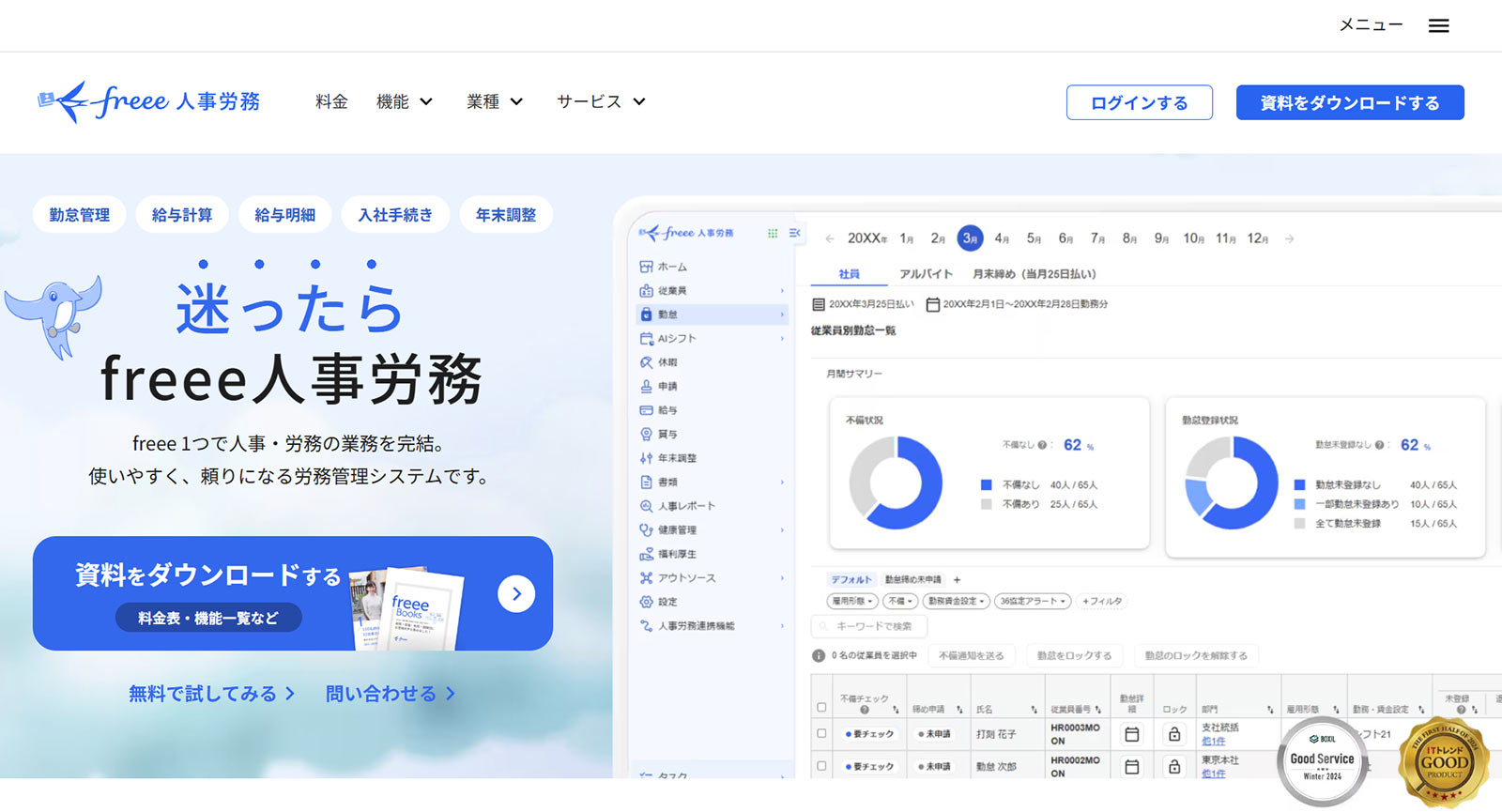Viewport: 1502px width, 812px height.
Task: Check the row checkbox for 打刻 花子
Action: (x=821, y=733)
